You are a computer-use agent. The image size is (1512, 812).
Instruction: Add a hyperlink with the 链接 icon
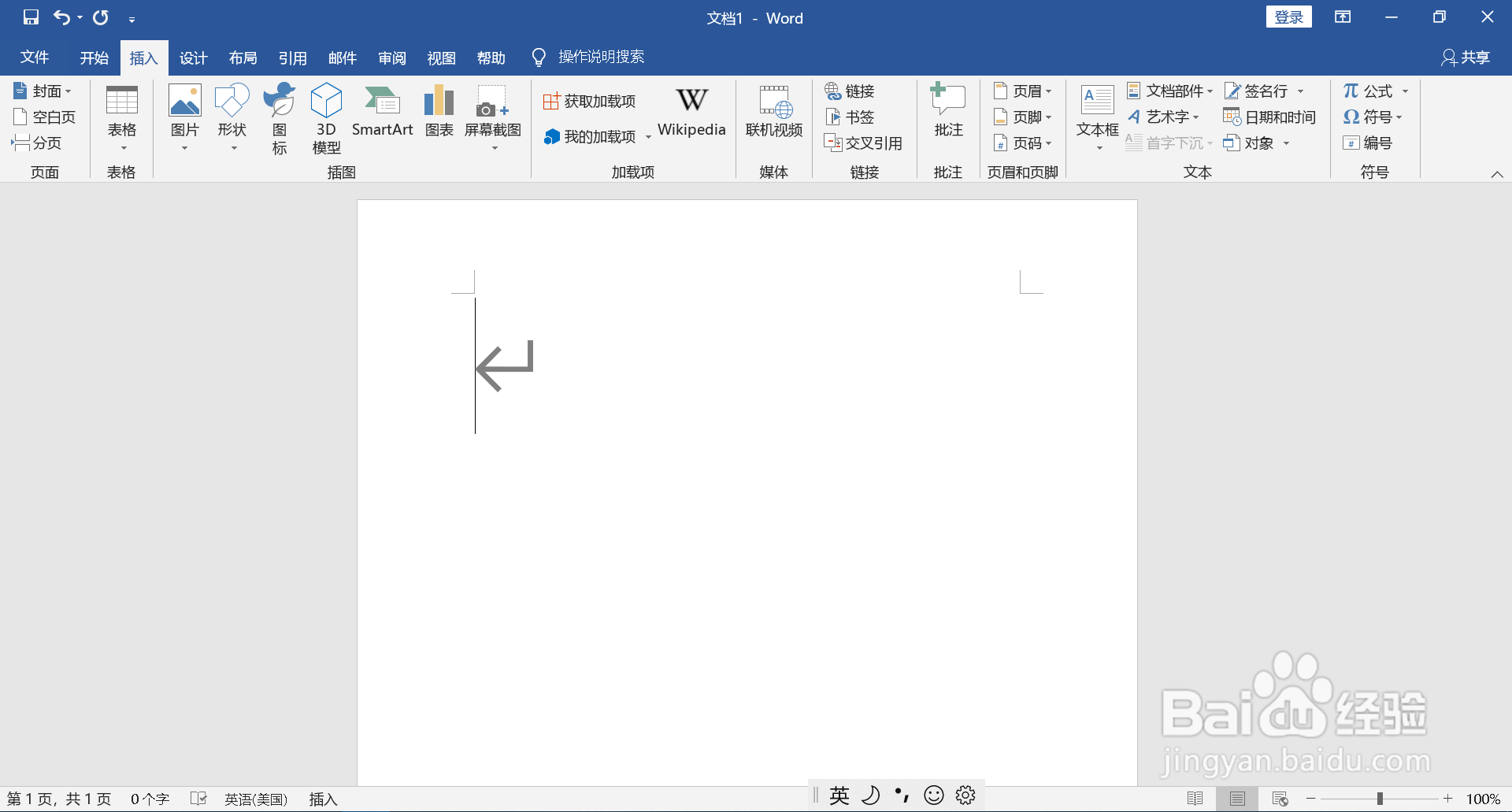click(850, 91)
